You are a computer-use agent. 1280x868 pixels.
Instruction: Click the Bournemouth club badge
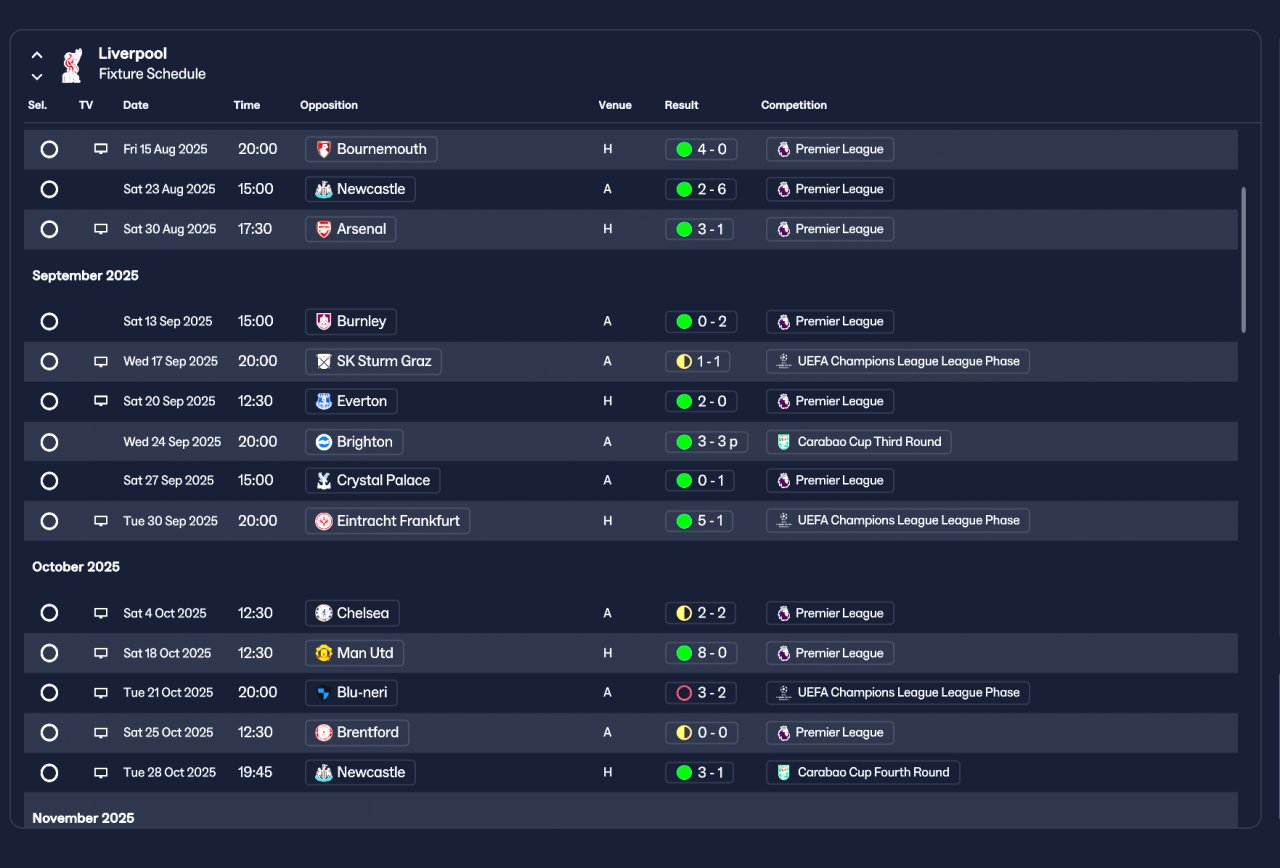tap(323, 149)
